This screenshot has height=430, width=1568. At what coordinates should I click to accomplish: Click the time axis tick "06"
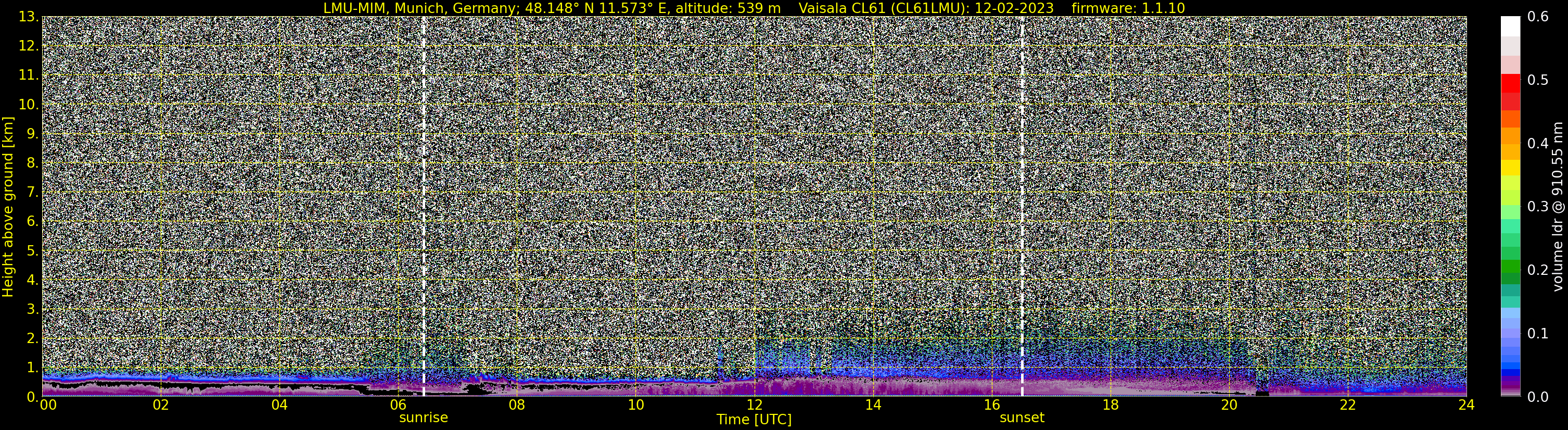(x=398, y=405)
